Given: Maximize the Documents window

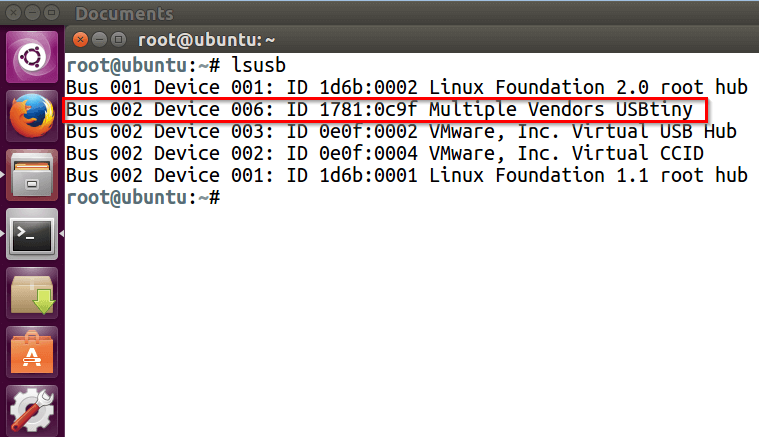Looking at the screenshot, I should click(51, 13).
